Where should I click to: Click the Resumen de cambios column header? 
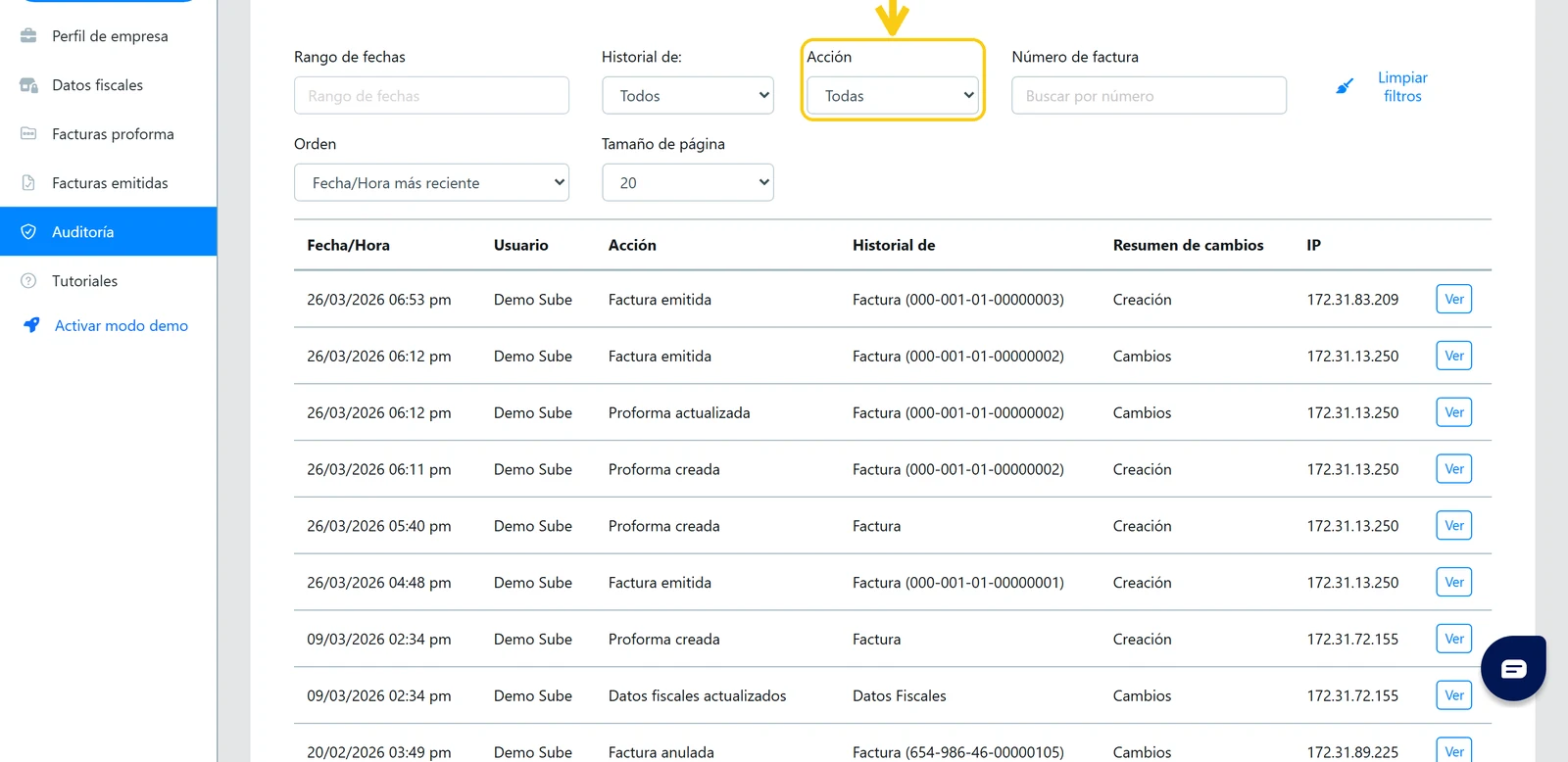pos(1188,245)
